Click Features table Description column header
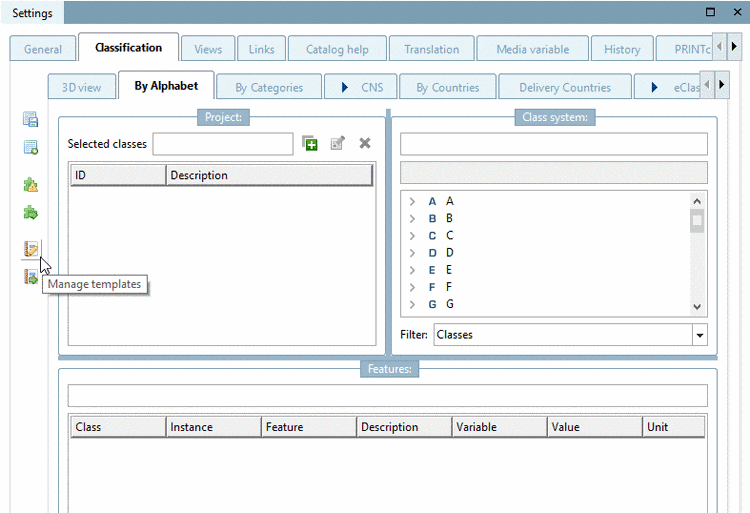 (404, 426)
